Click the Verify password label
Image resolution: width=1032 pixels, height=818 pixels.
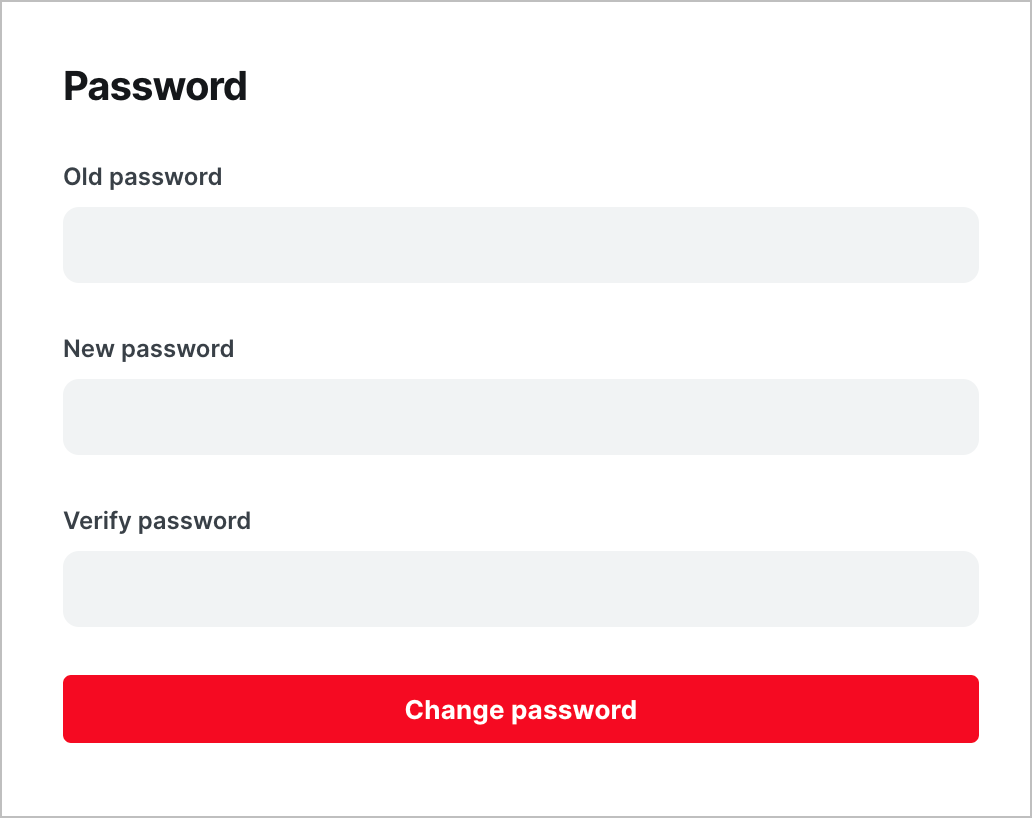[x=157, y=521]
